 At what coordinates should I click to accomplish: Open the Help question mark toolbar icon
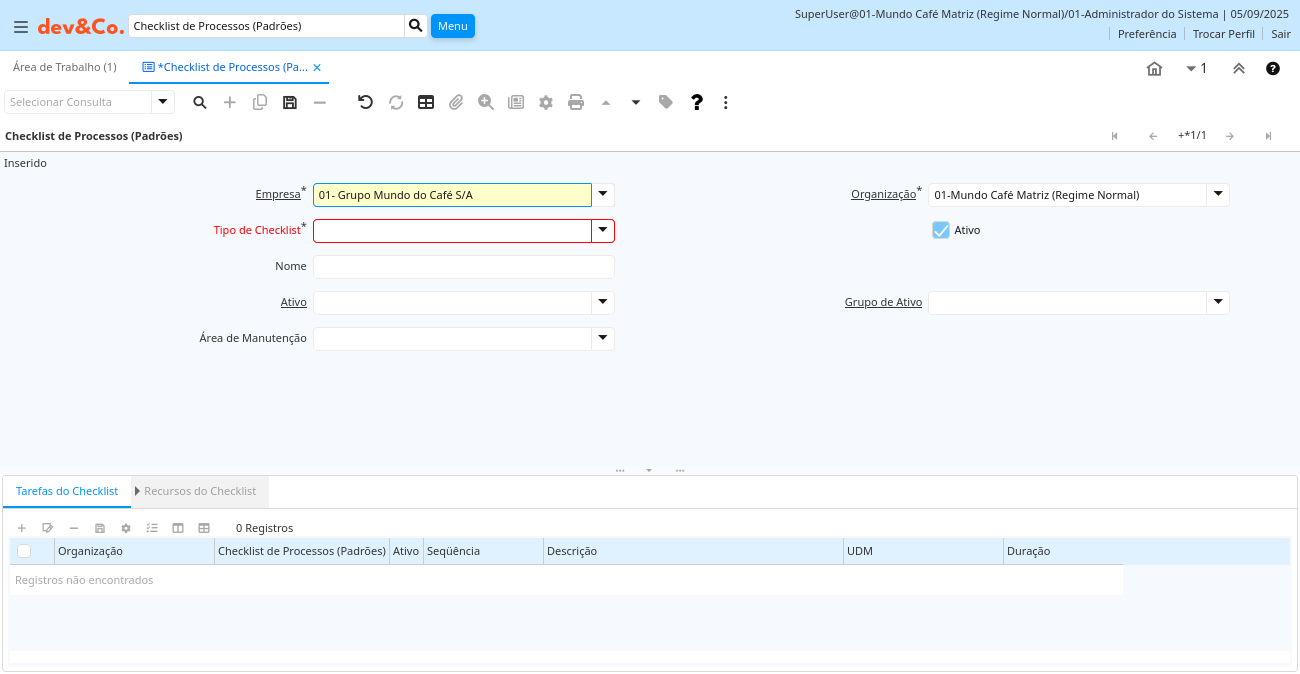(x=697, y=102)
